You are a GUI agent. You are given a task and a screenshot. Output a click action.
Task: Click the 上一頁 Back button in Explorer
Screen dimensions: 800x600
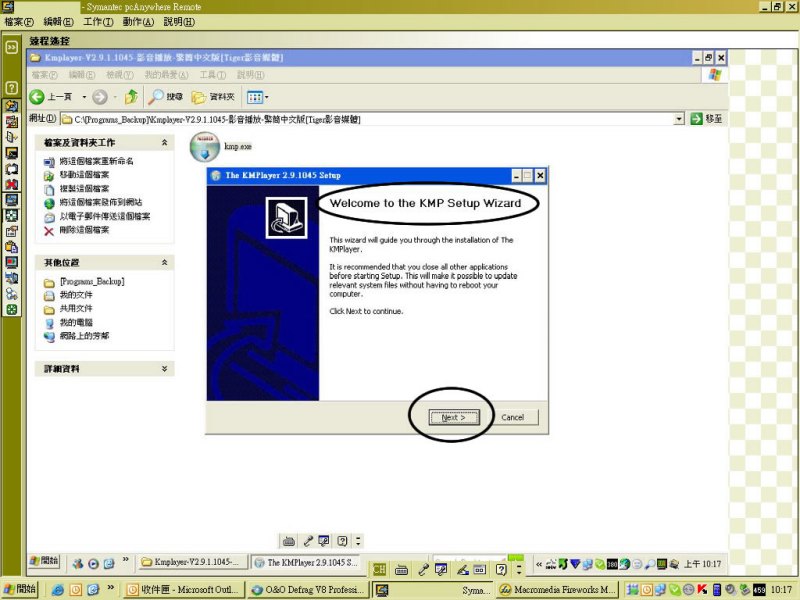pos(51,96)
